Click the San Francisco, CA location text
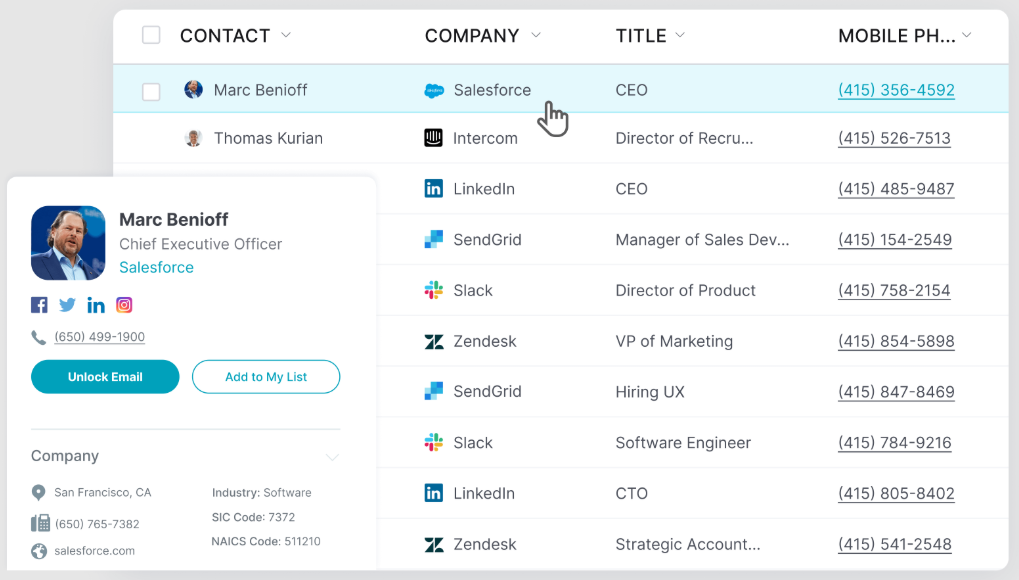This screenshot has height=580, width=1019. [x=103, y=492]
